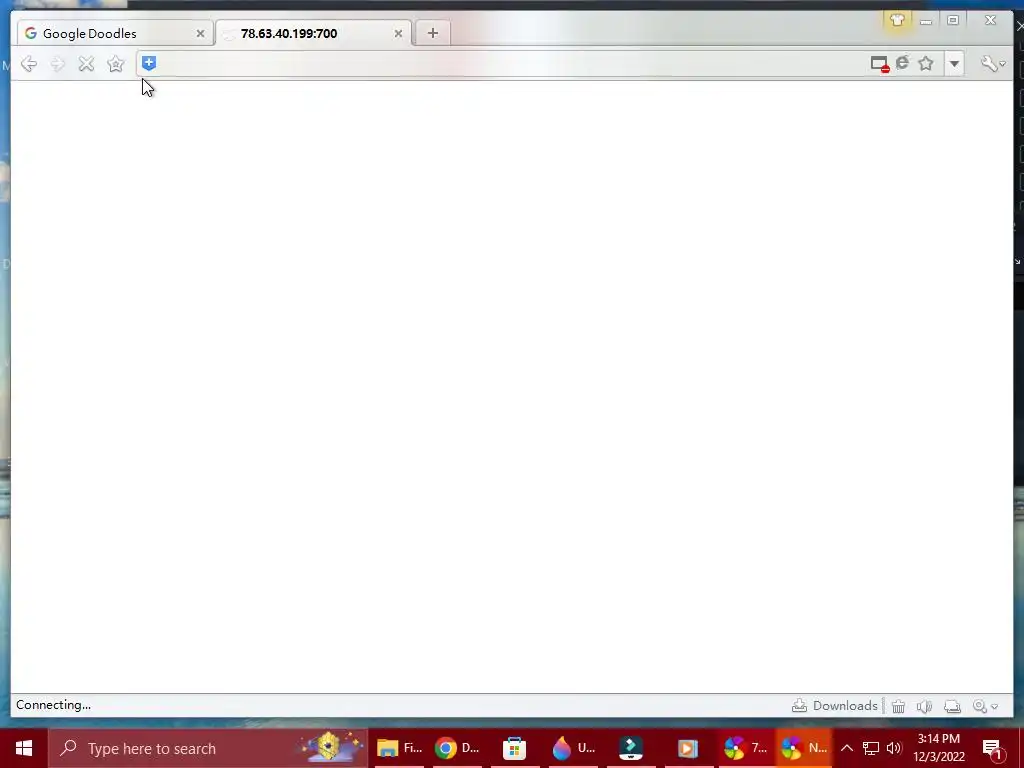This screenshot has height=768, width=1024.
Task: Open File Explorer from the taskbar
Action: point(399,748)
